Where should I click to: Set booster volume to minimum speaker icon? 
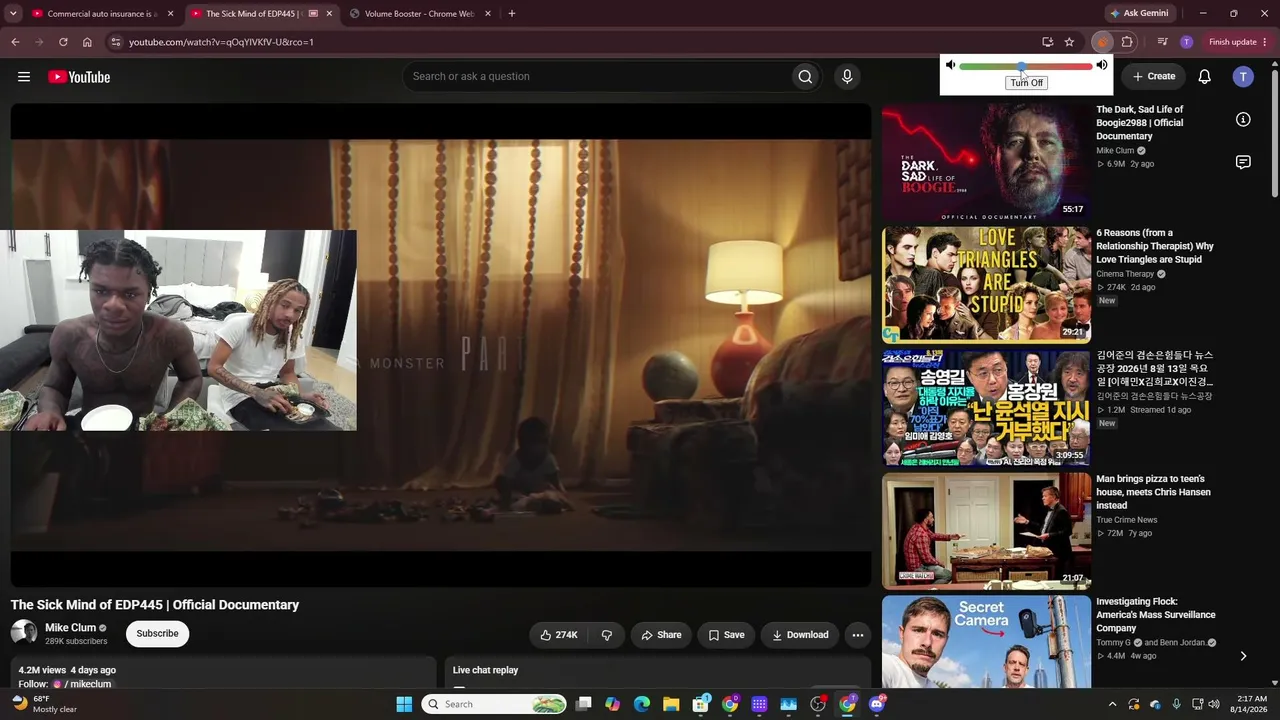[950, 66]
